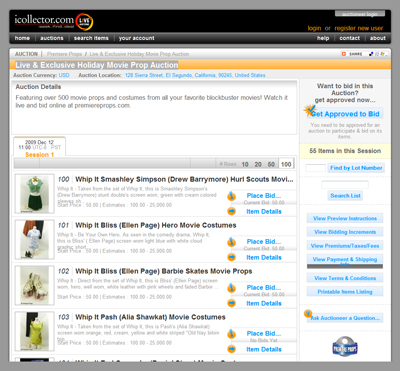
Task: Click the bid icon for lot 102
Action: tap(231, 288)
